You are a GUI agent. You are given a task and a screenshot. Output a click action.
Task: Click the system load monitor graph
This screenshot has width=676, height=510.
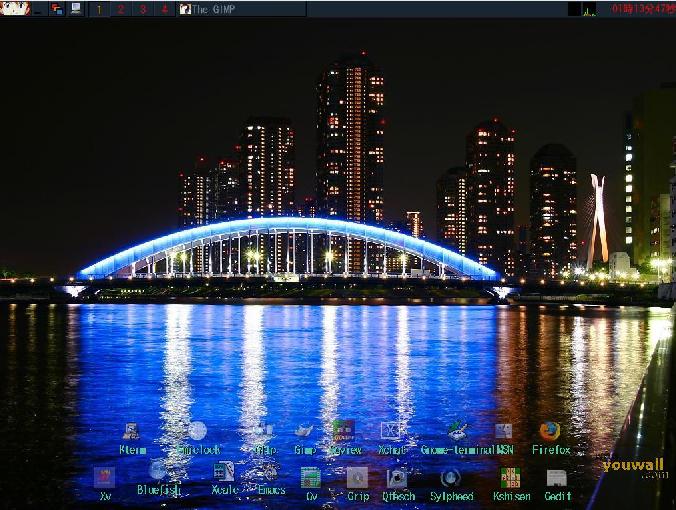(582, 9)
